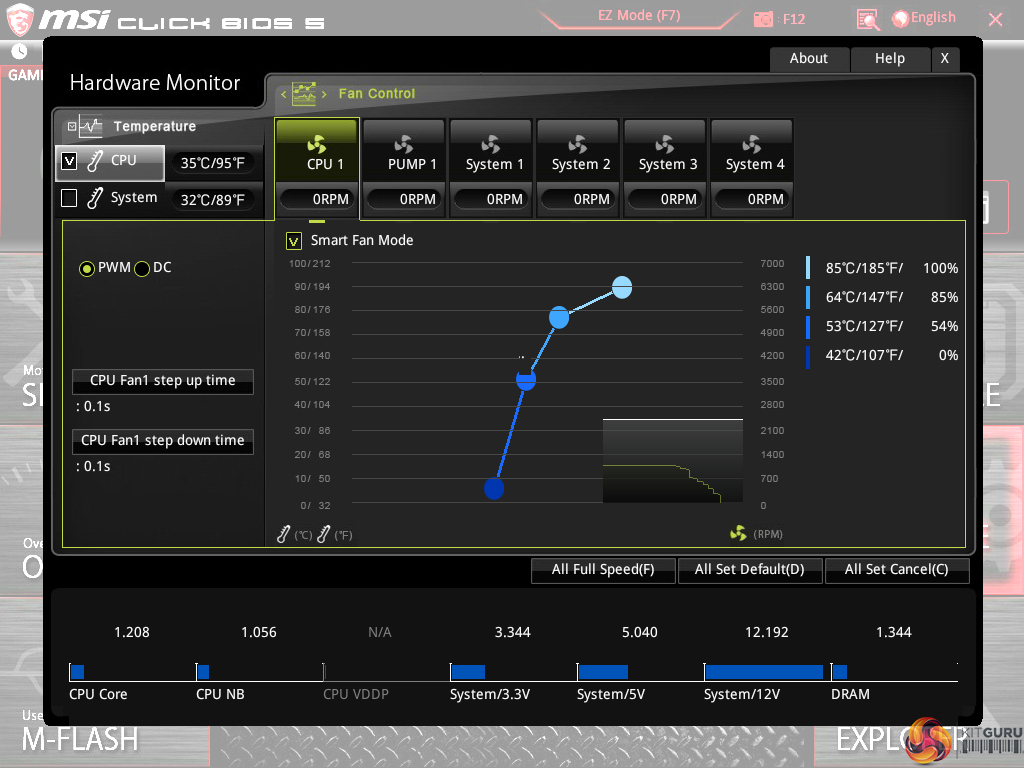The image size is (1024, 768).
Task: Click All Set Default(D) button
Action: pos(750,569)
